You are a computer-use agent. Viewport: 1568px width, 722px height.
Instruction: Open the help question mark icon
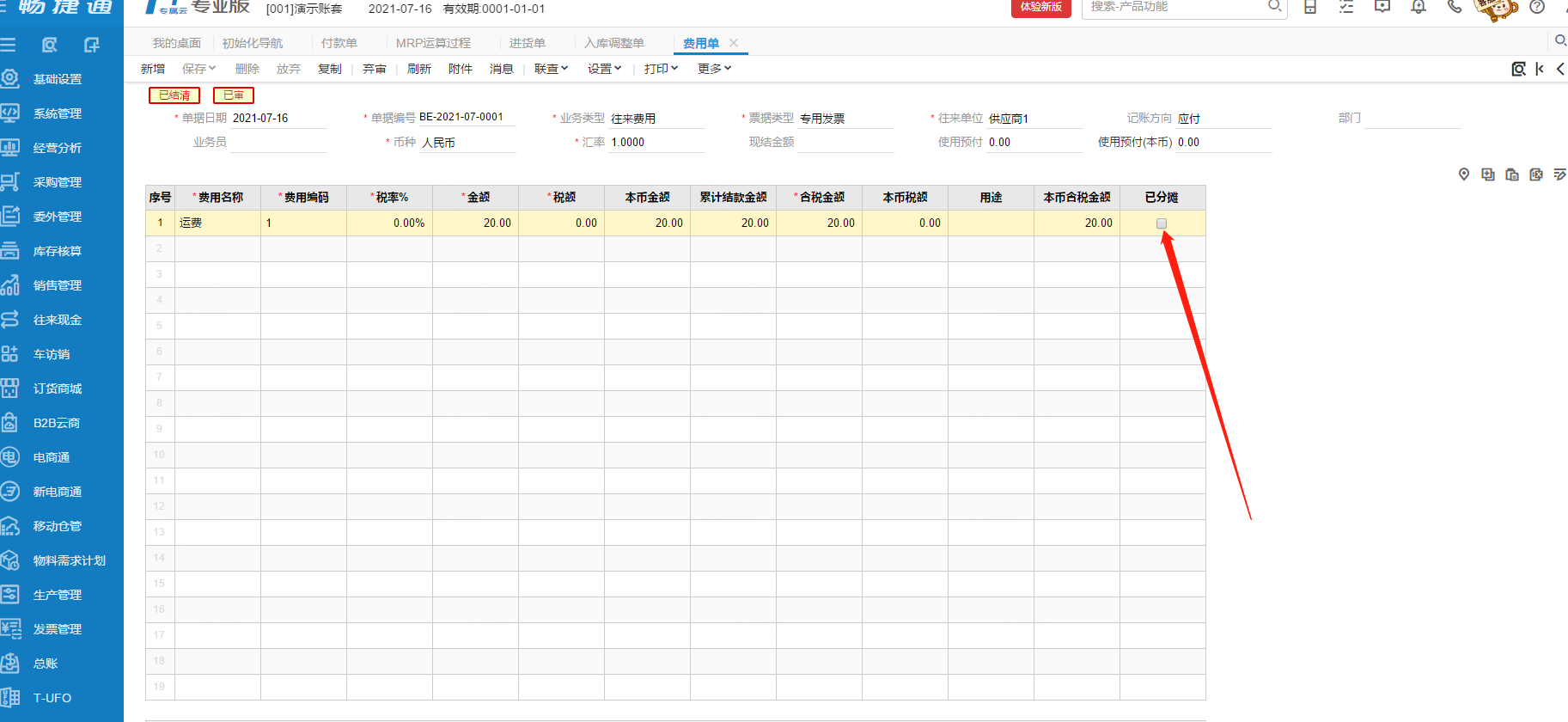click(x=1537, y=7)
